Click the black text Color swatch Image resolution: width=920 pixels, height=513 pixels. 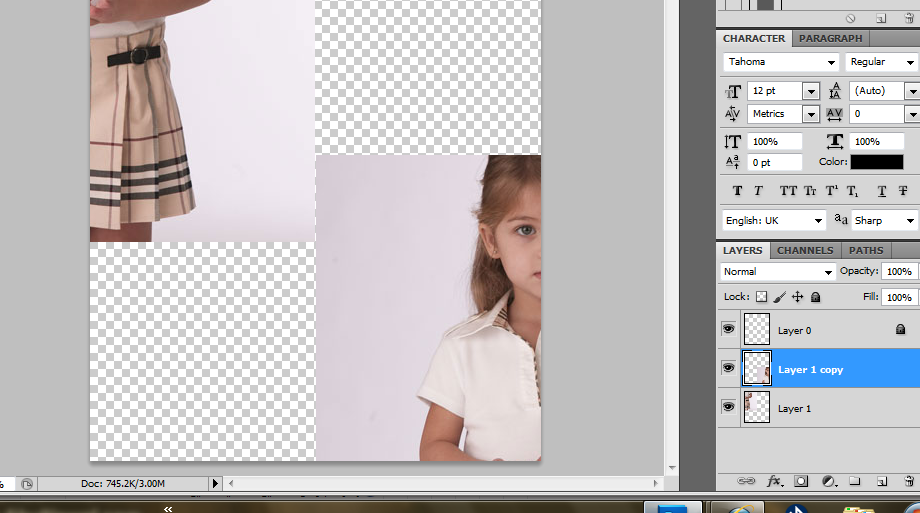click(876, 162)
